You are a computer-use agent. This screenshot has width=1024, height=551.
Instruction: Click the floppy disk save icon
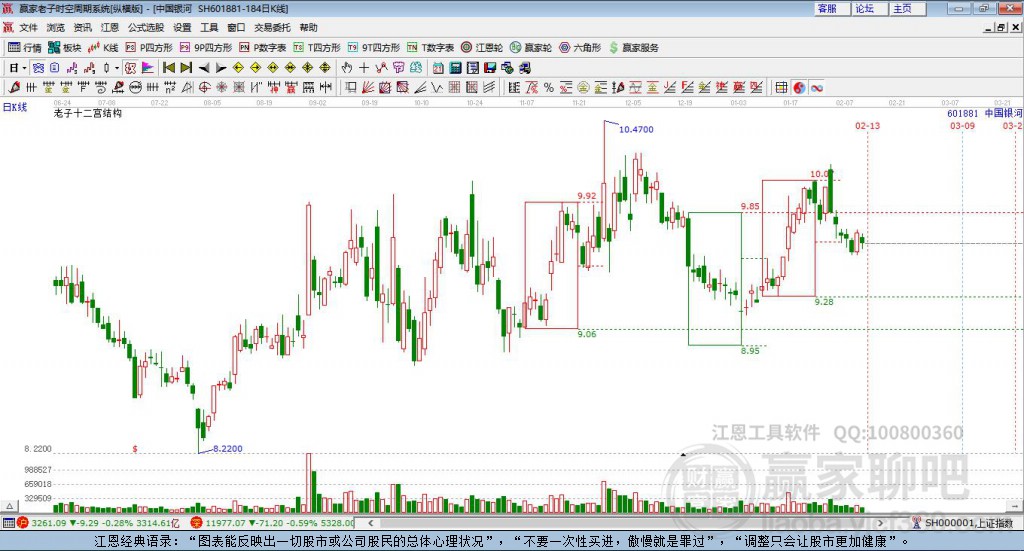[x=490, y=68]
